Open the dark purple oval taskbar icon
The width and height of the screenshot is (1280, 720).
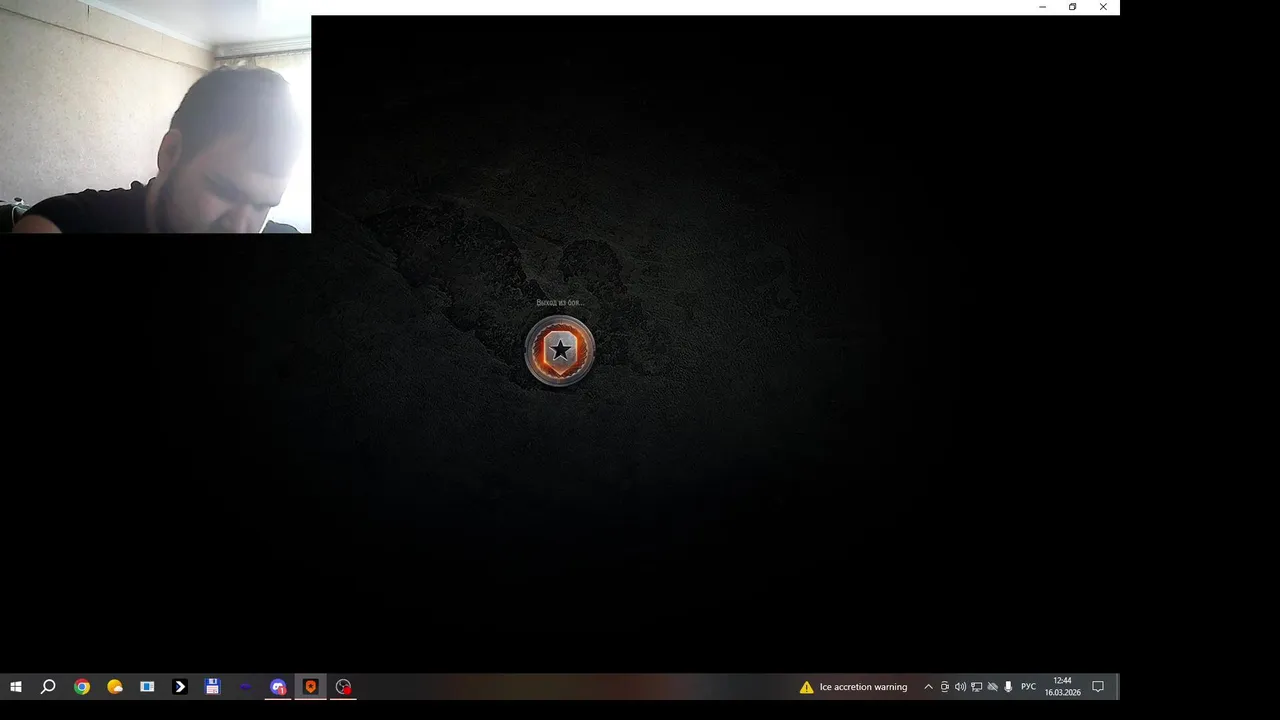[245, 687]
